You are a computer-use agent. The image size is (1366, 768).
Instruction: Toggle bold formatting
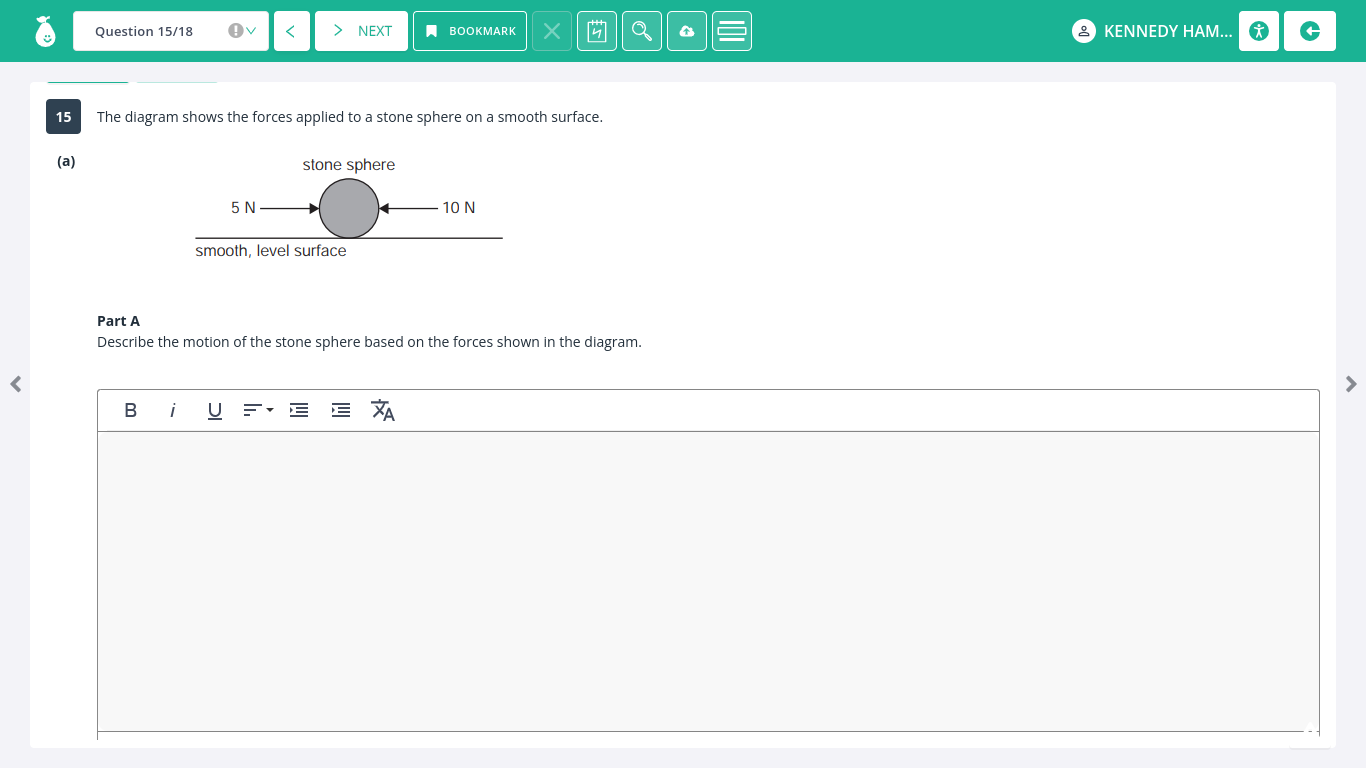pos(130,410)
